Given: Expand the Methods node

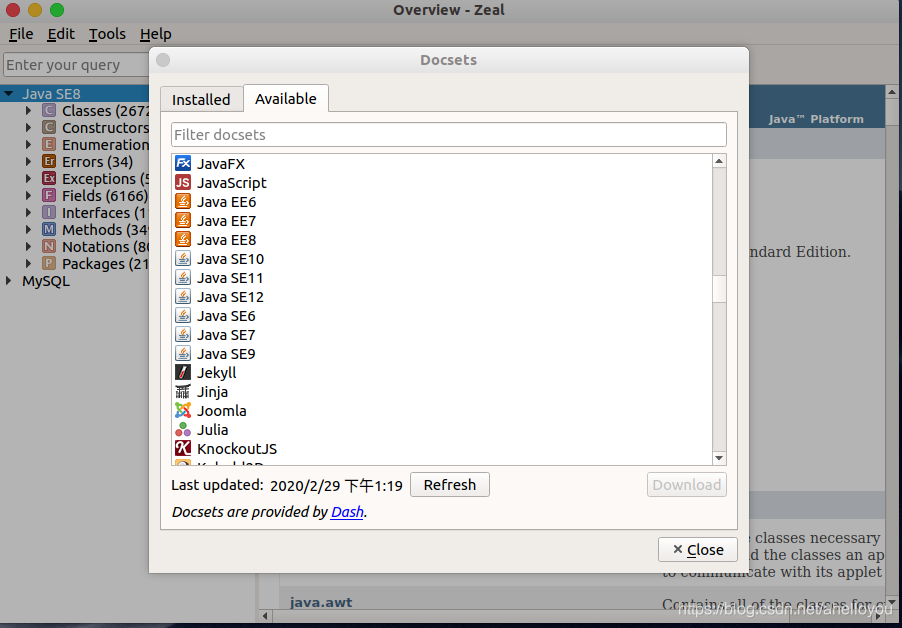Looking at the screenshot, I should (x=28, y=229).
